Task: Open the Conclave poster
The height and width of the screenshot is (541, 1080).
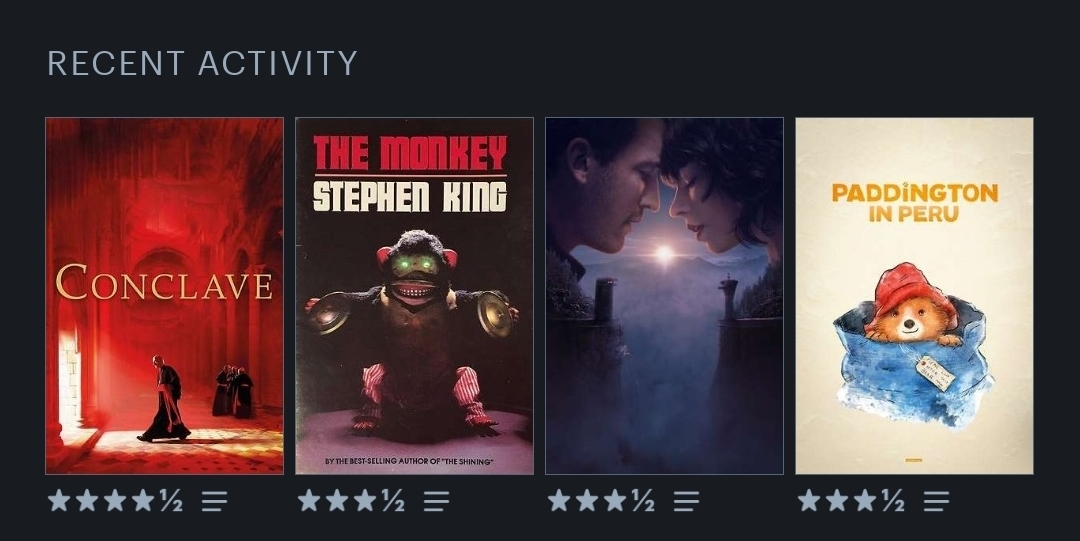Action: [x=165, y=296]
